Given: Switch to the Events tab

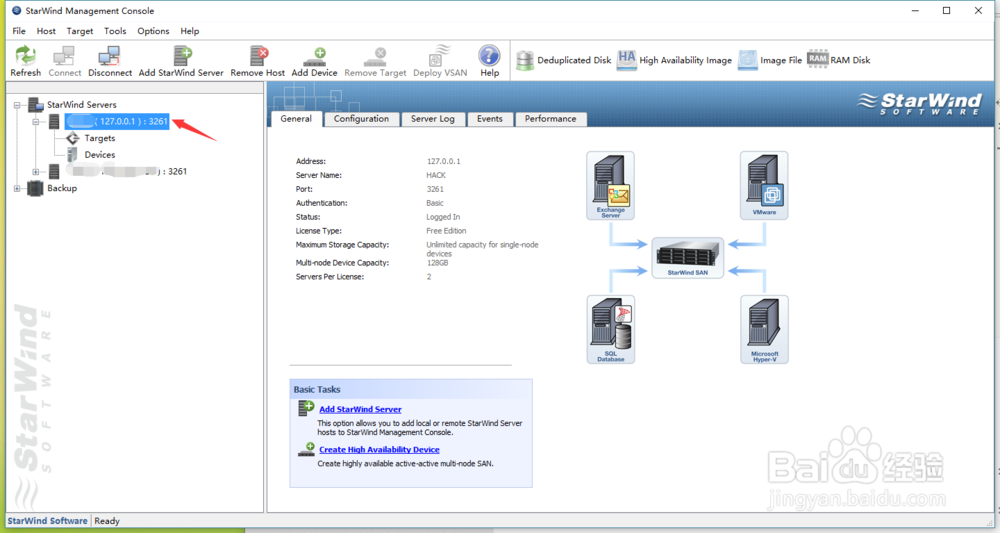Looking at the screenshot, I should tap(490, 119).
